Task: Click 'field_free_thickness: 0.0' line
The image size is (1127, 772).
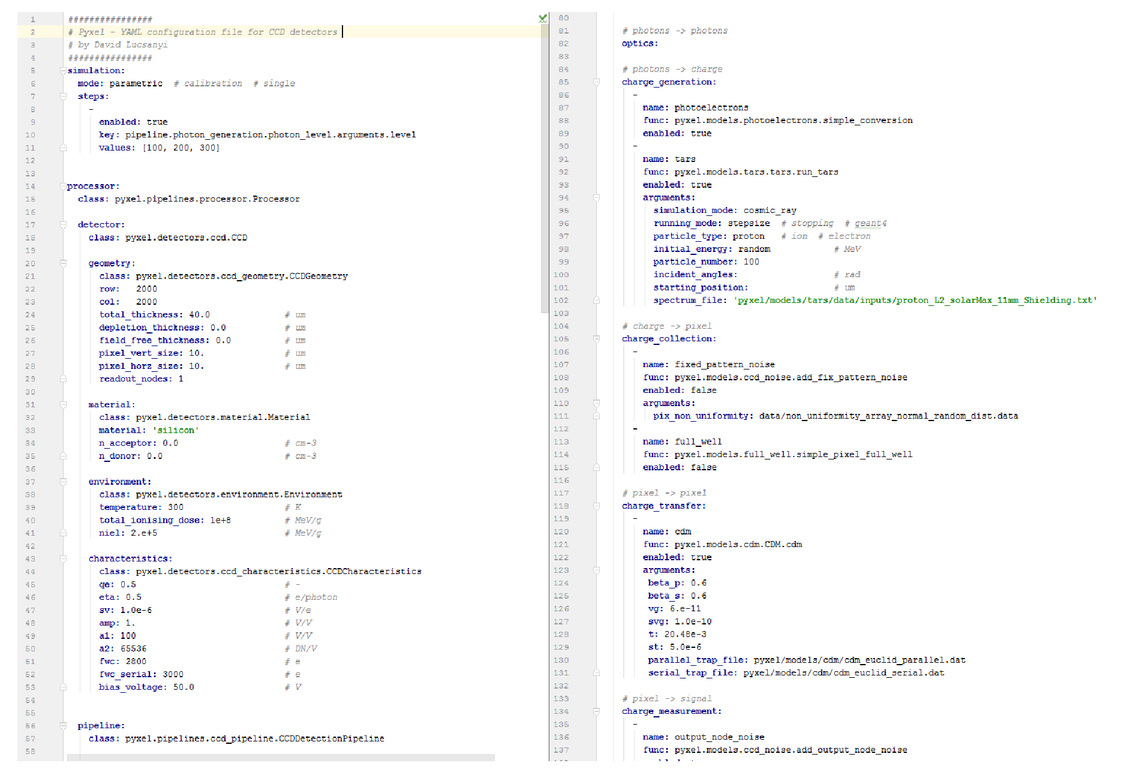Action: pos(165,341)
